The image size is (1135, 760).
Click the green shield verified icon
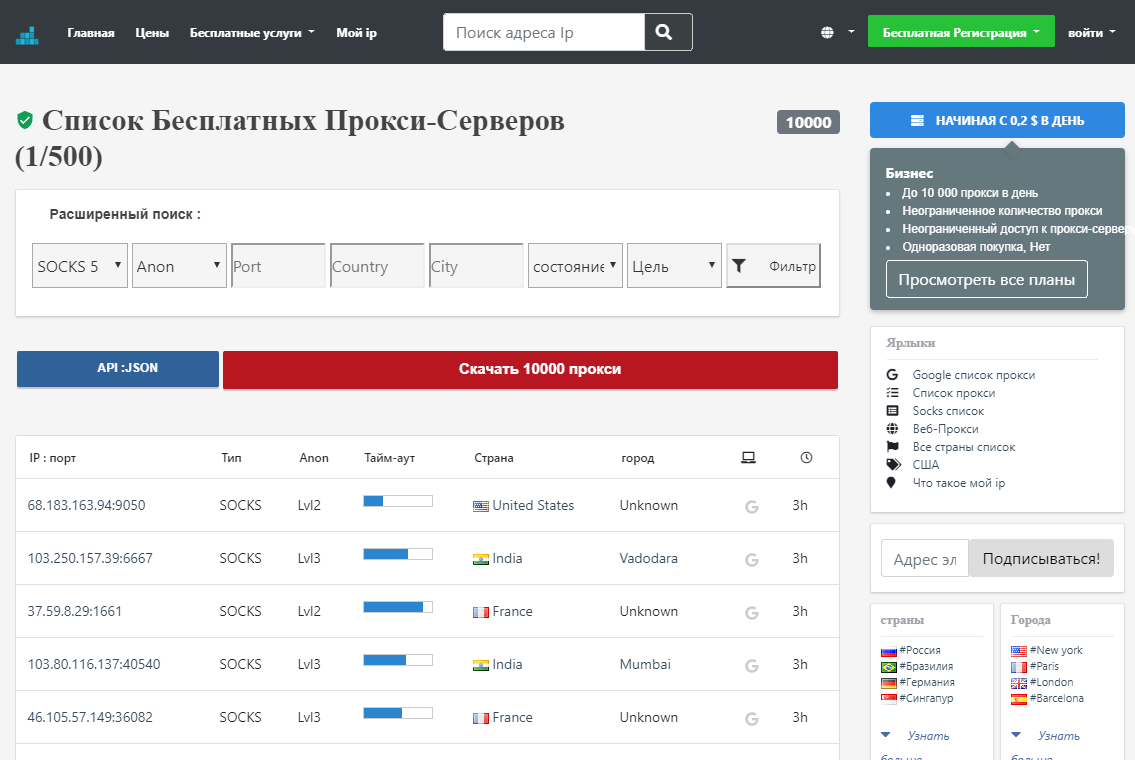point(25,120)
